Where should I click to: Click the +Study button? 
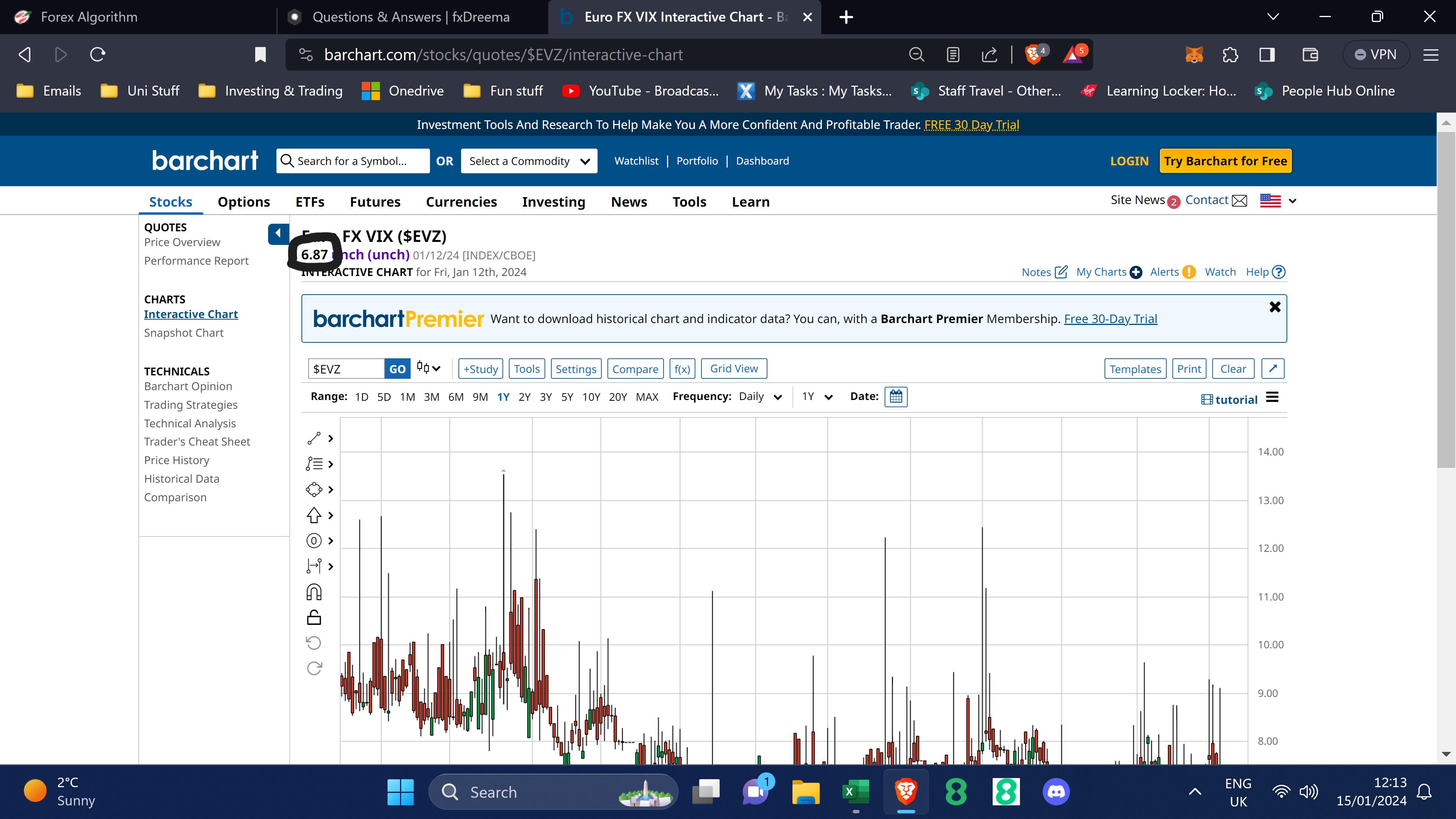480,369
